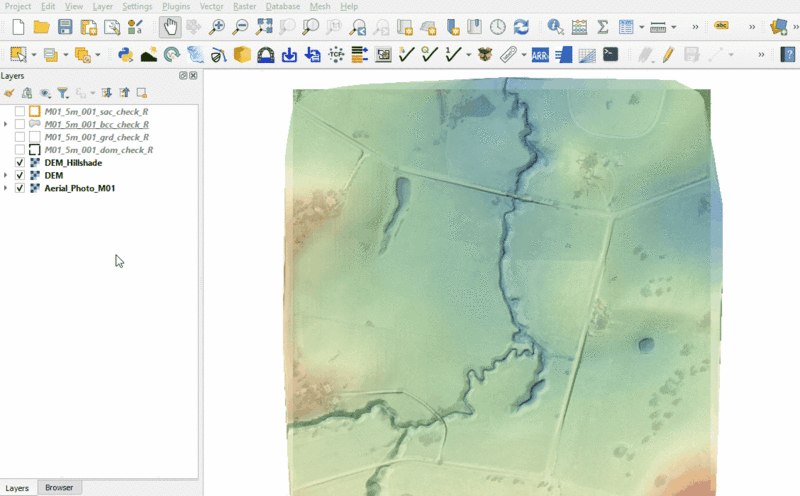This screenshot has height=496, width=800.
Task: Click the Save Project floppy icon
Action: (x=65, y=27)
